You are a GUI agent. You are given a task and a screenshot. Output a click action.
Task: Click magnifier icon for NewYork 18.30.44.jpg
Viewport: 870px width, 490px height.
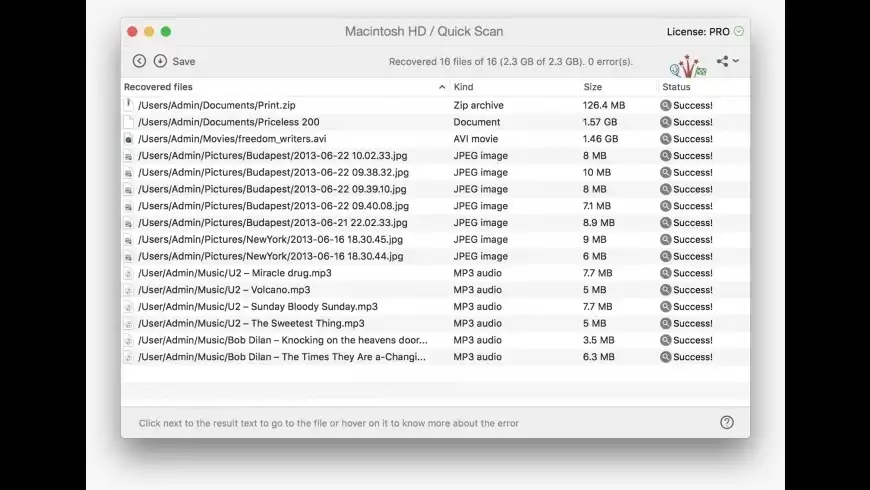(x=666, y=256)
